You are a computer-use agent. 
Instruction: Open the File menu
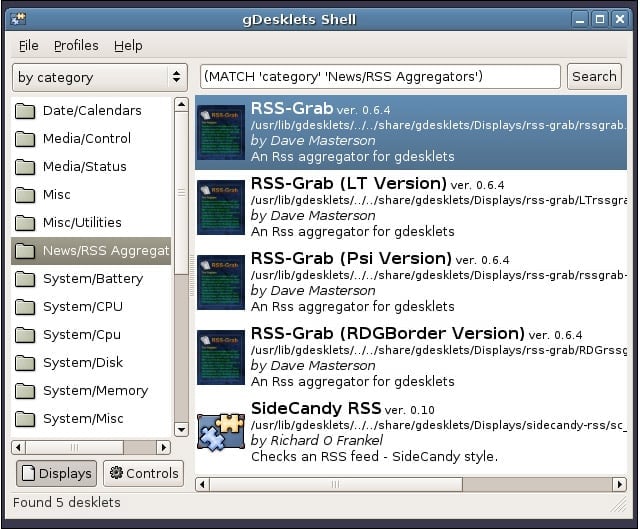[29, 46]
